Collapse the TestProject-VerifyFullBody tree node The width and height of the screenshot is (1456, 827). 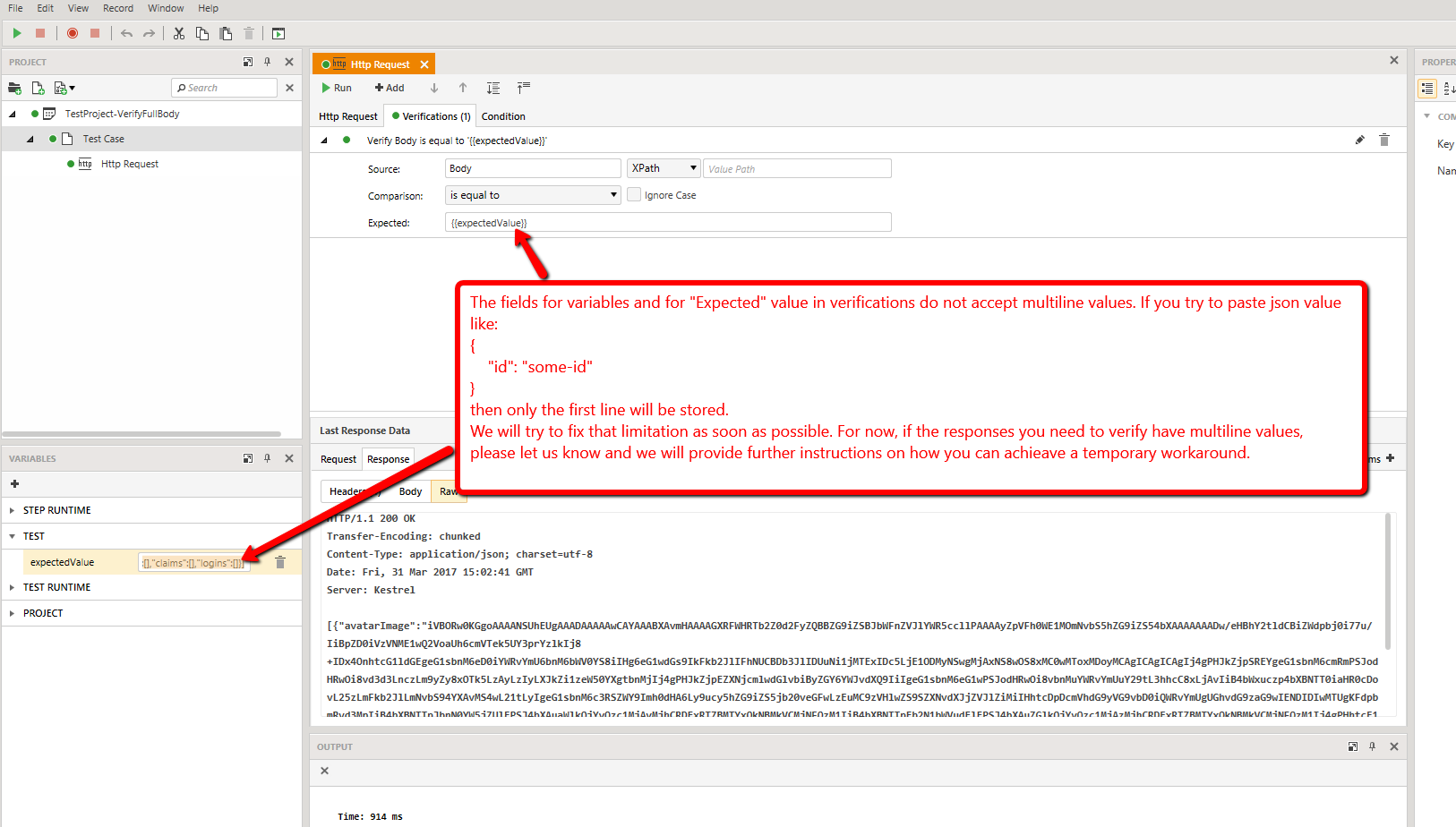click(x=13, y=114)
